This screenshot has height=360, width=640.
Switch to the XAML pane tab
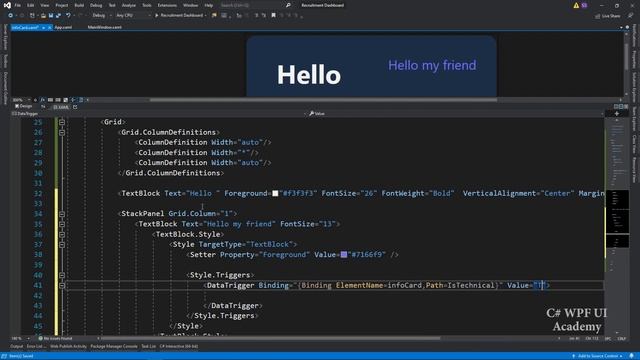[x=61, y=107]
